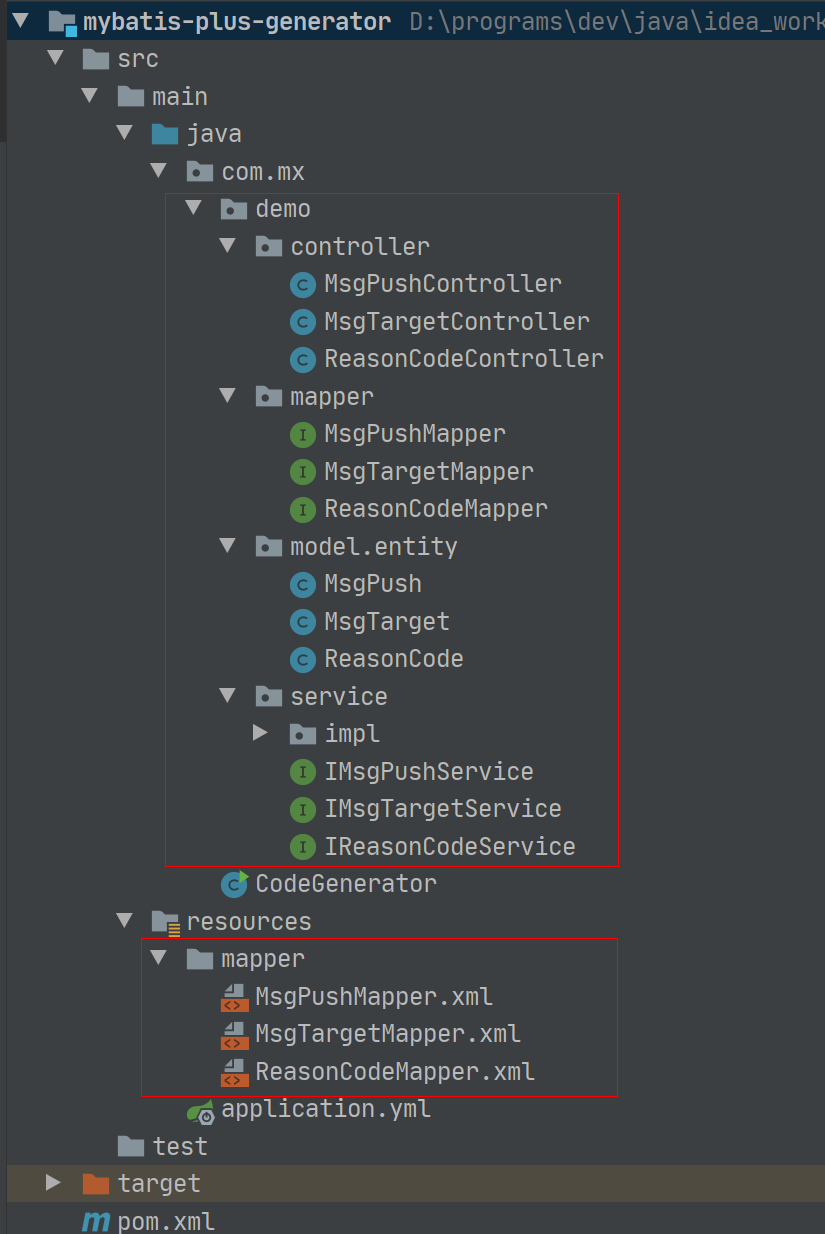Collapse the service package
825x1234 pixels.
(227, 697)
